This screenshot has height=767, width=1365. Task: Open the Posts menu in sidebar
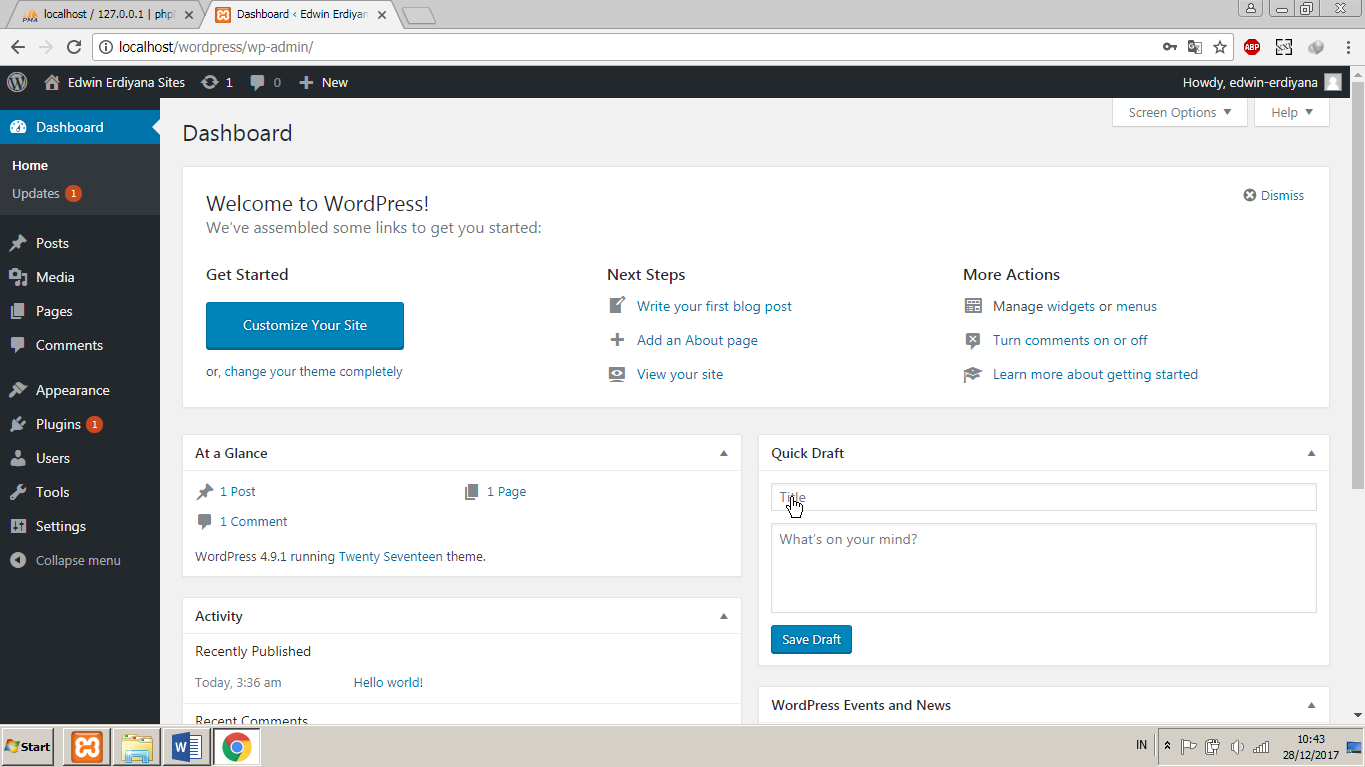[x=80, y=243]
